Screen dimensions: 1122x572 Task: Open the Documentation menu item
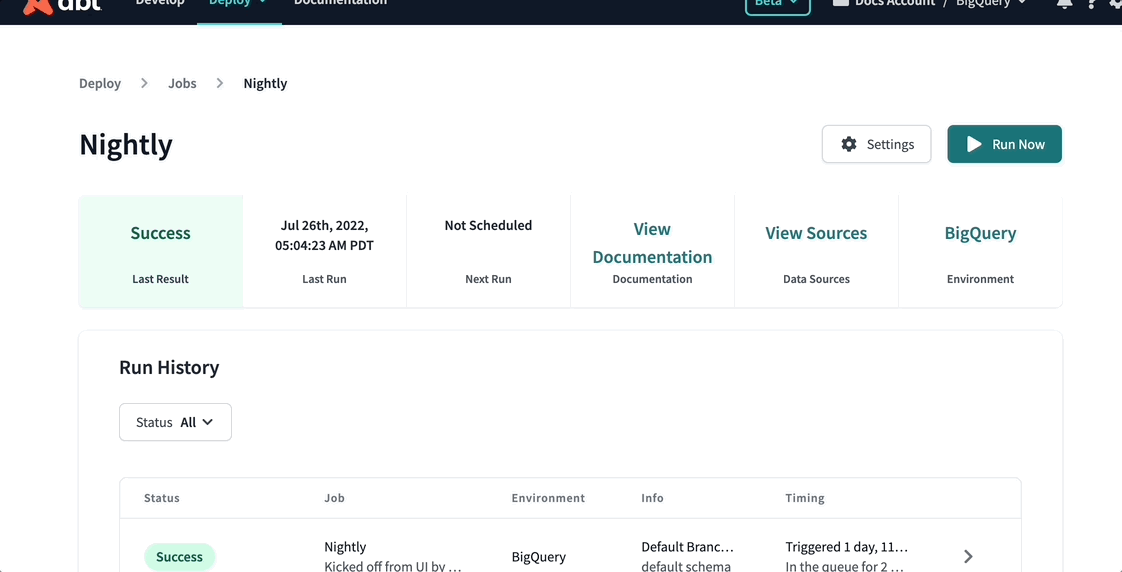[x=341, y=4]
